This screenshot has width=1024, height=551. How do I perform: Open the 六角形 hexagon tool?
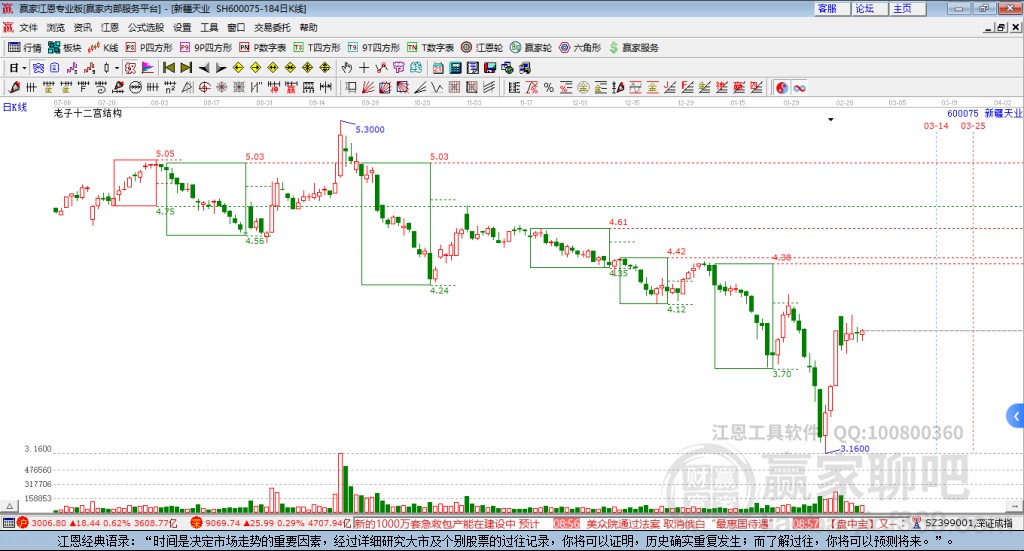580,48
